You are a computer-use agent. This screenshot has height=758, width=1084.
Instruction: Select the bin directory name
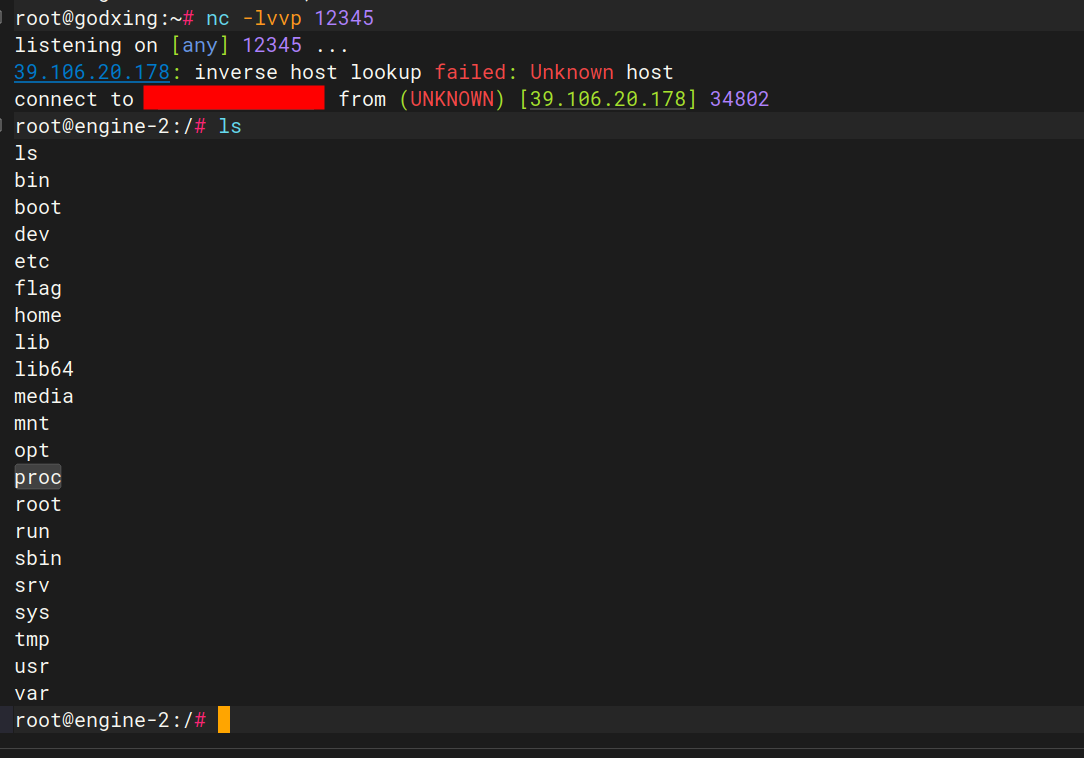31,180
